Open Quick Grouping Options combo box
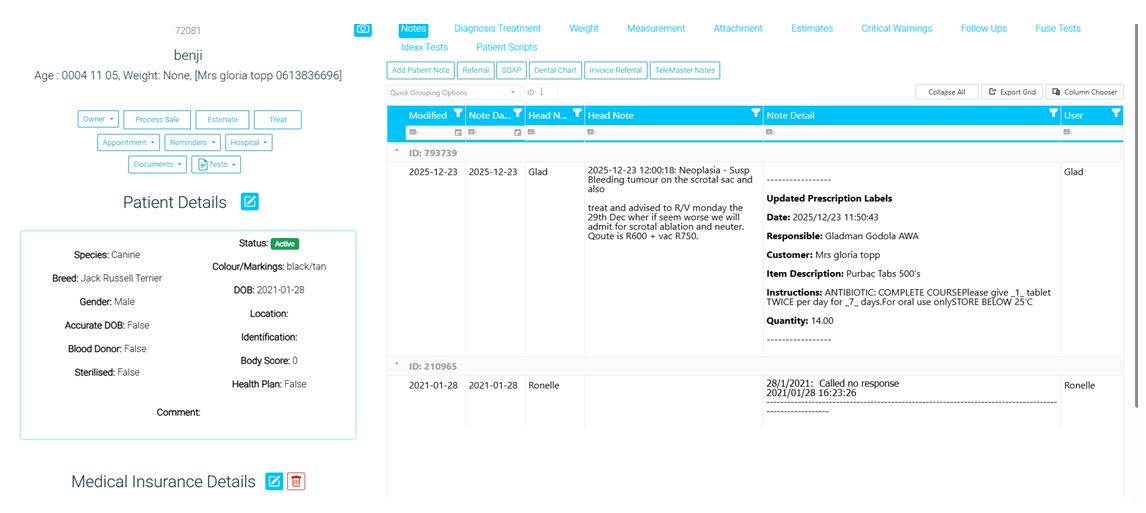1146x513 pixels. [x=452, y=93]
